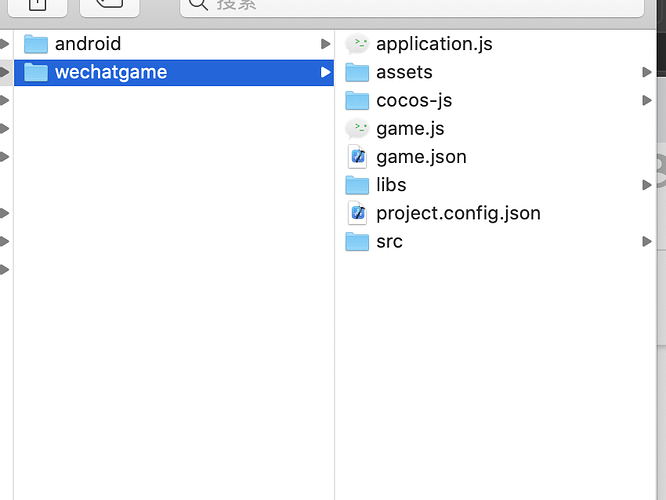Screen dimensions: 666x500
Task: Click the cocos-js folder icon
Action: [x=358, y=101]
